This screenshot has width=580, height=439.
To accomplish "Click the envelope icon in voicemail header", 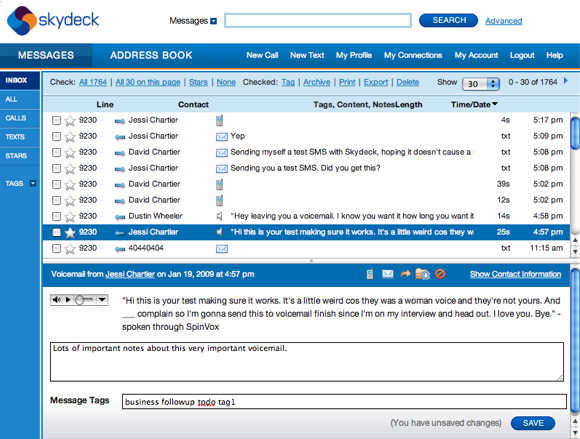I will click(387, 274).
